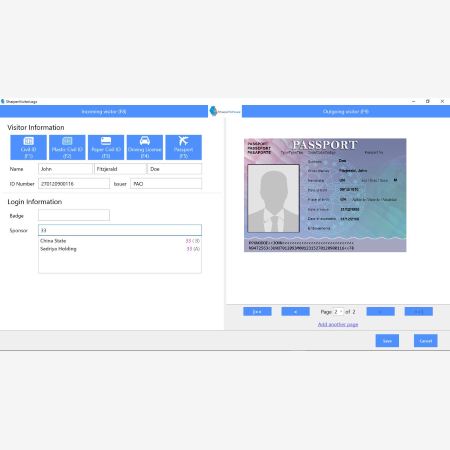
Task: Go to the first scanned page
Action: point(257,312)
